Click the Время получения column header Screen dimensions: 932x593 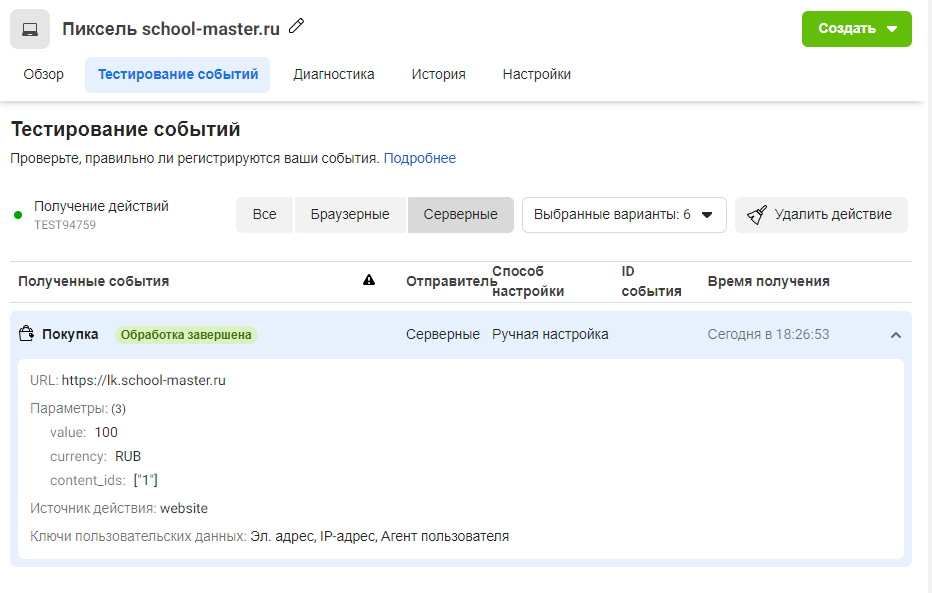click(x=768, y=281)
